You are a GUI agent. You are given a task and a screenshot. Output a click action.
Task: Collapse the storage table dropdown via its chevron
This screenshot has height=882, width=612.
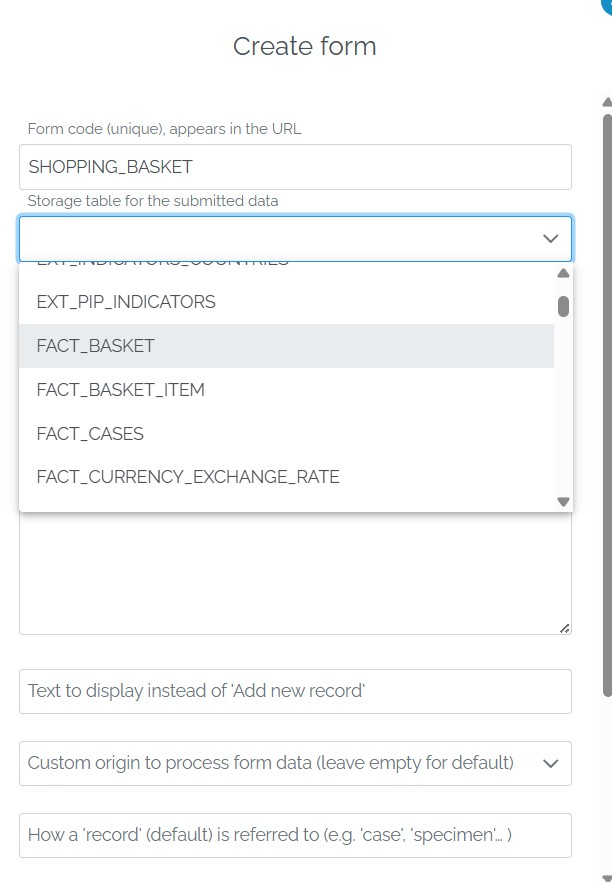click(549, 239)
